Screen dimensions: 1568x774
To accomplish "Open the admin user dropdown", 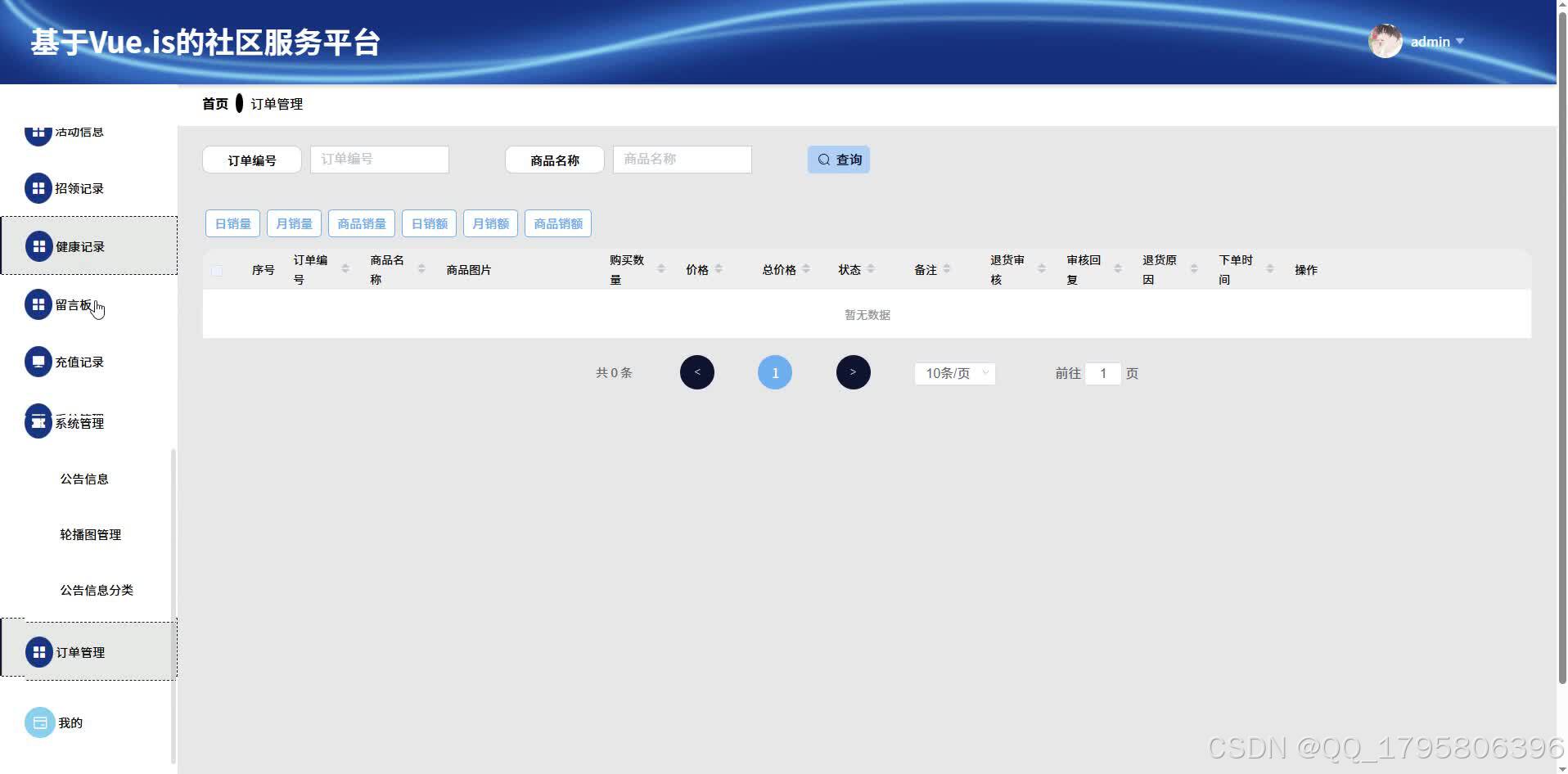I will (1437, 42).
